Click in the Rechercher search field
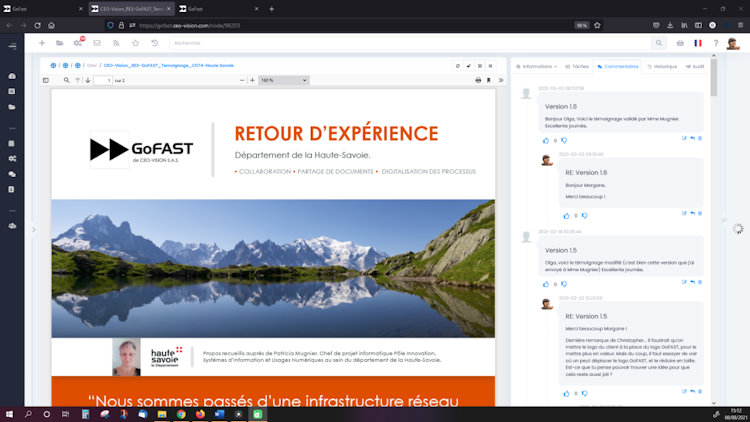 coord(410,43)
